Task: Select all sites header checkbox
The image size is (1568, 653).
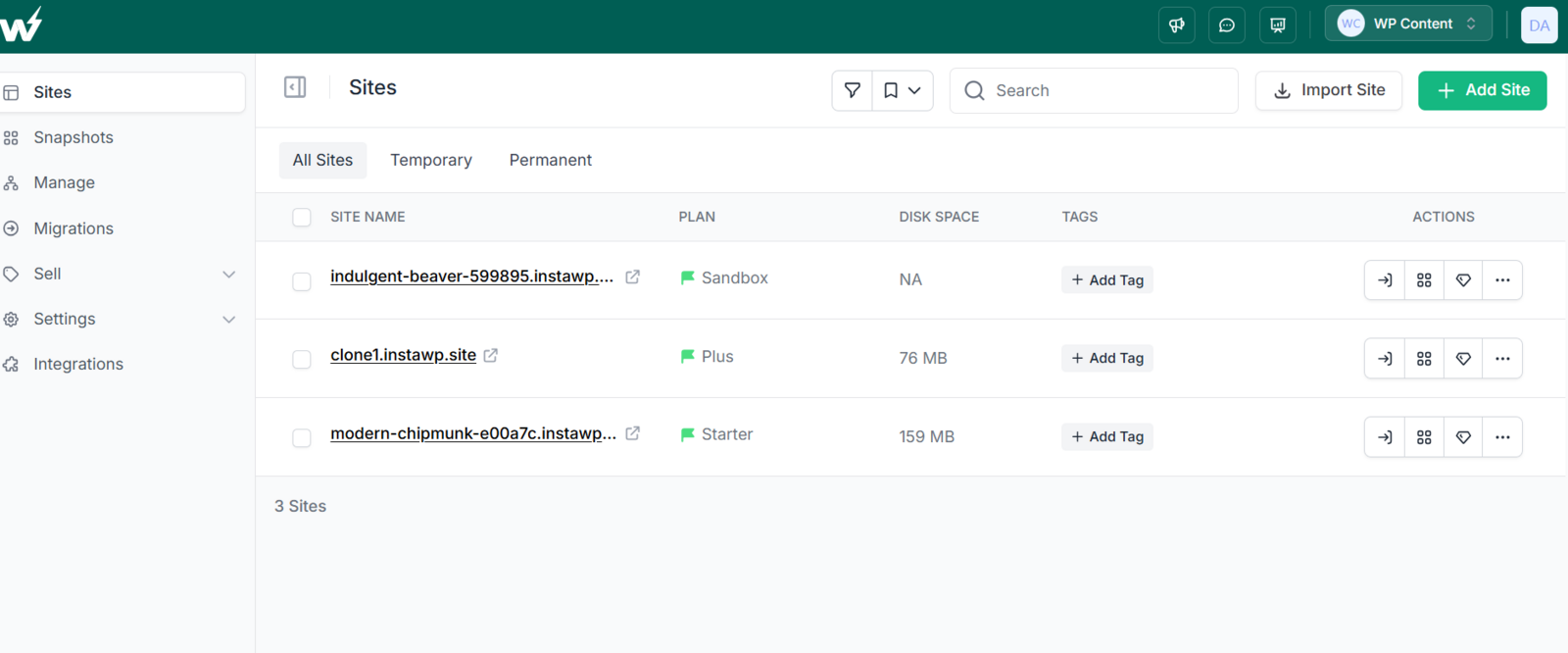Action: 302,217
